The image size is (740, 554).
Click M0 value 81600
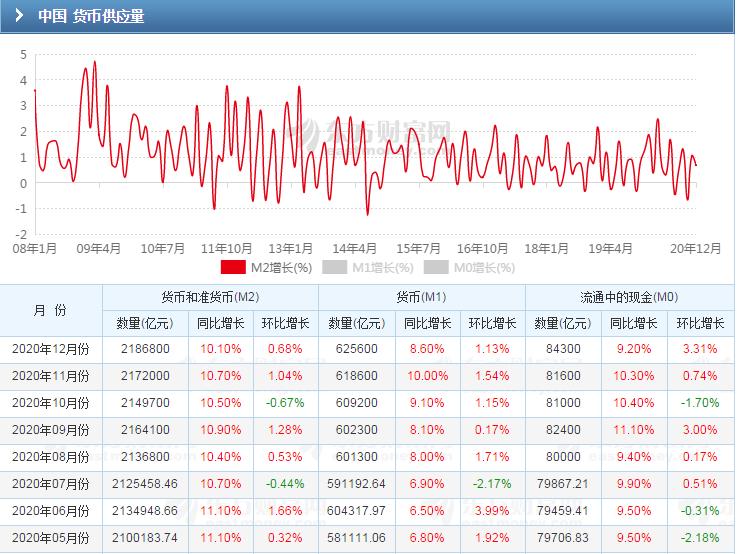tap(563, 376)
